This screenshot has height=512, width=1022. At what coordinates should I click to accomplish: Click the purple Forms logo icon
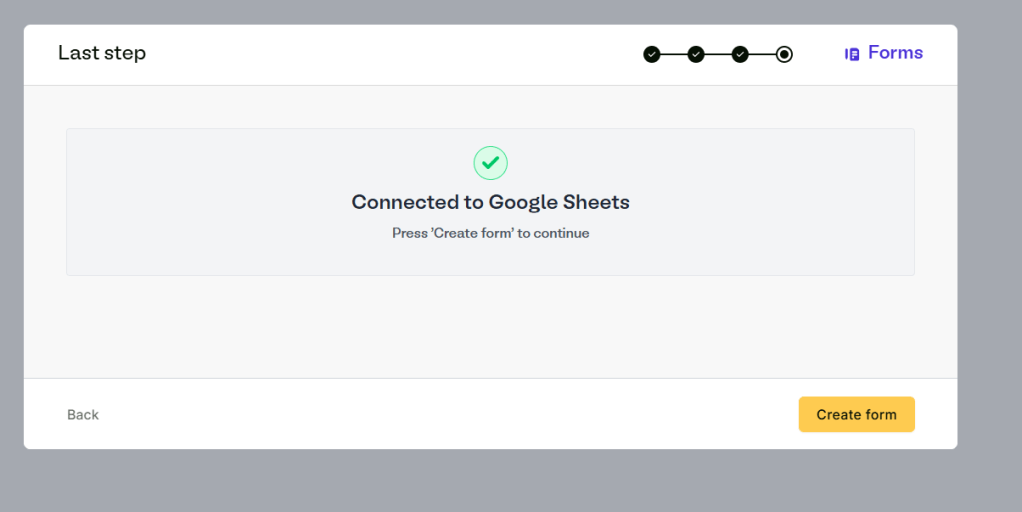[852, 54]
